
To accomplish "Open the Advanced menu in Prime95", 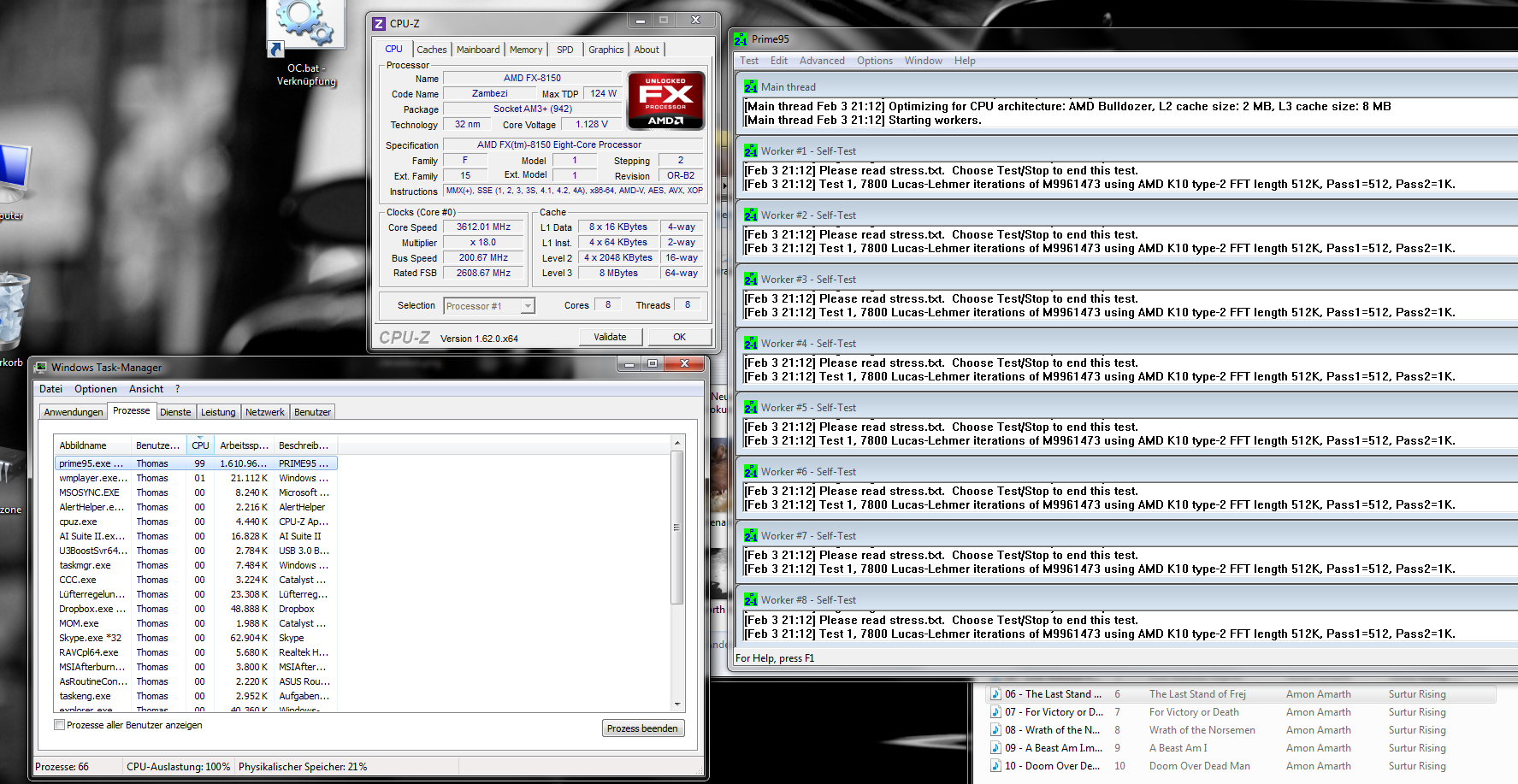I will [822, 61].
